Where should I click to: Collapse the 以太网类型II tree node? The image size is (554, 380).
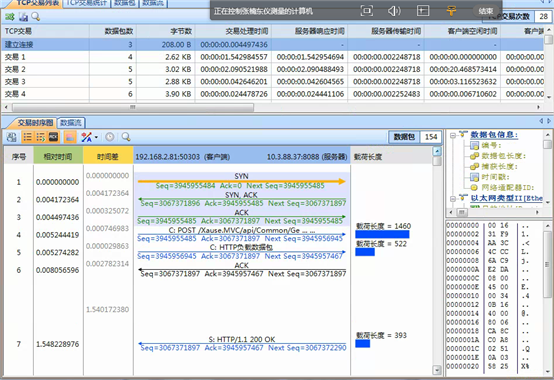(452, 199)
